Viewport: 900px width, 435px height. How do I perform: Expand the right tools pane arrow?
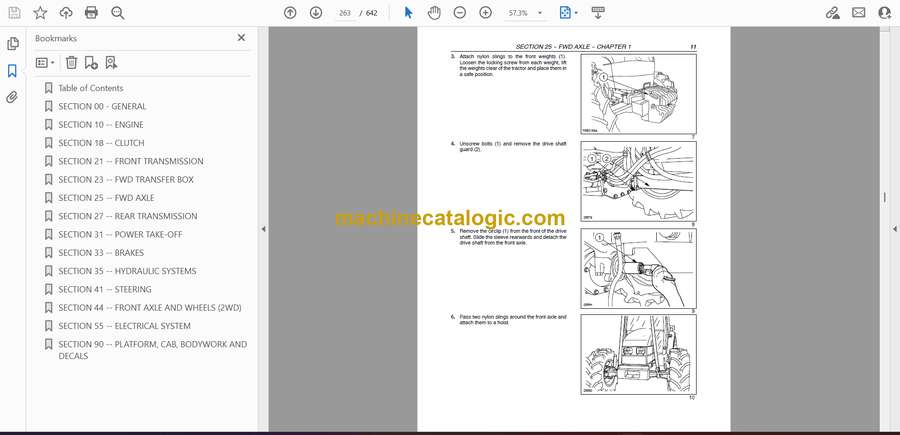tap(894, 229)
